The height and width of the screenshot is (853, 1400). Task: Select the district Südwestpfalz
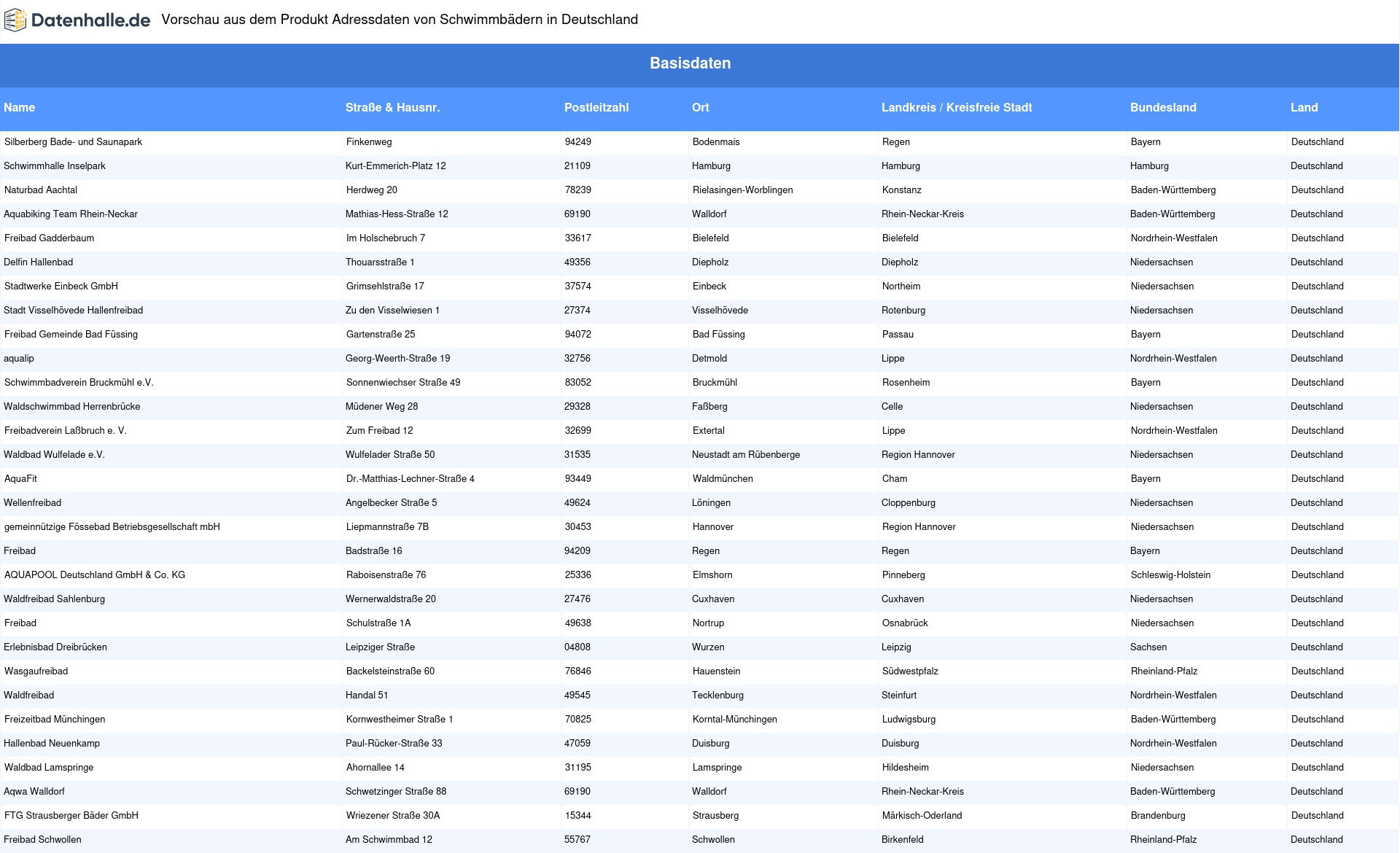coord(910,671)
